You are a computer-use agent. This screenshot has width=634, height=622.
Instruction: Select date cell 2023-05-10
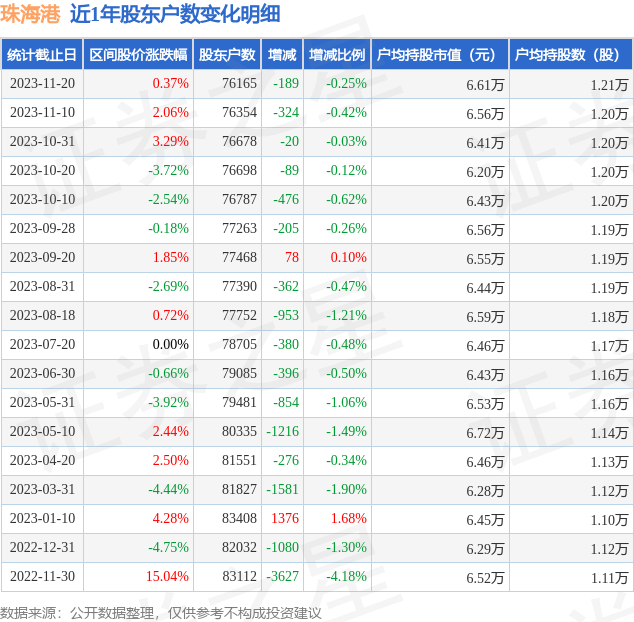(x=42, y=432)
